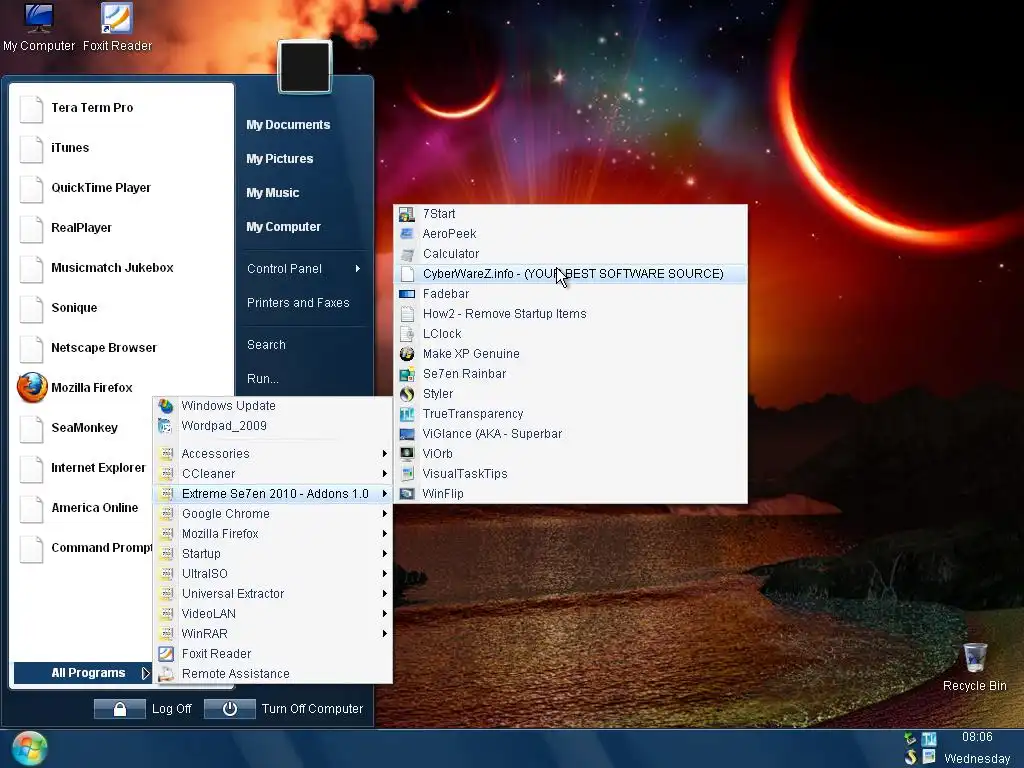The height and width of the screenshot is (768, 1024).
Task: Expand the WinRAR program folder
Action: [x=273, y=634]
